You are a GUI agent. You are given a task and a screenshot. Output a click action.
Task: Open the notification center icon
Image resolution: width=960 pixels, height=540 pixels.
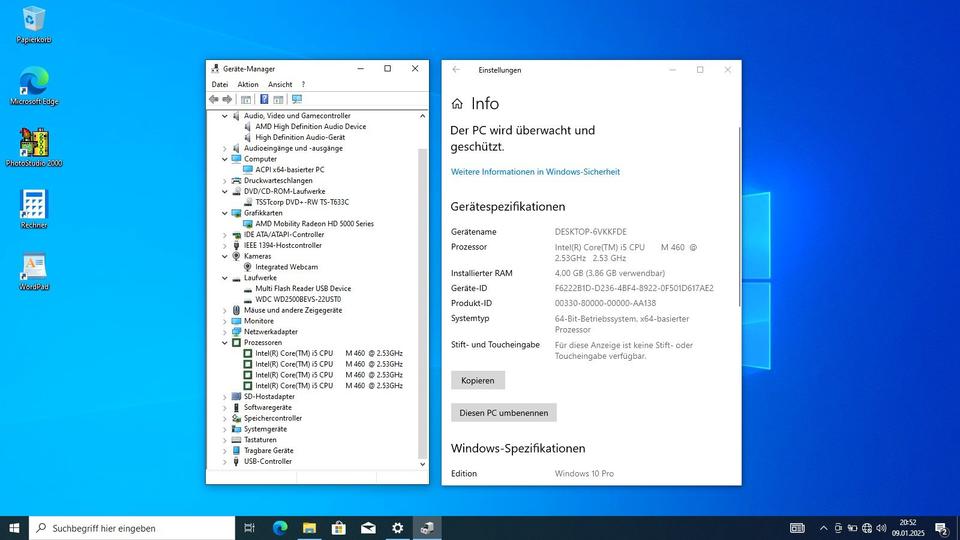942,528
